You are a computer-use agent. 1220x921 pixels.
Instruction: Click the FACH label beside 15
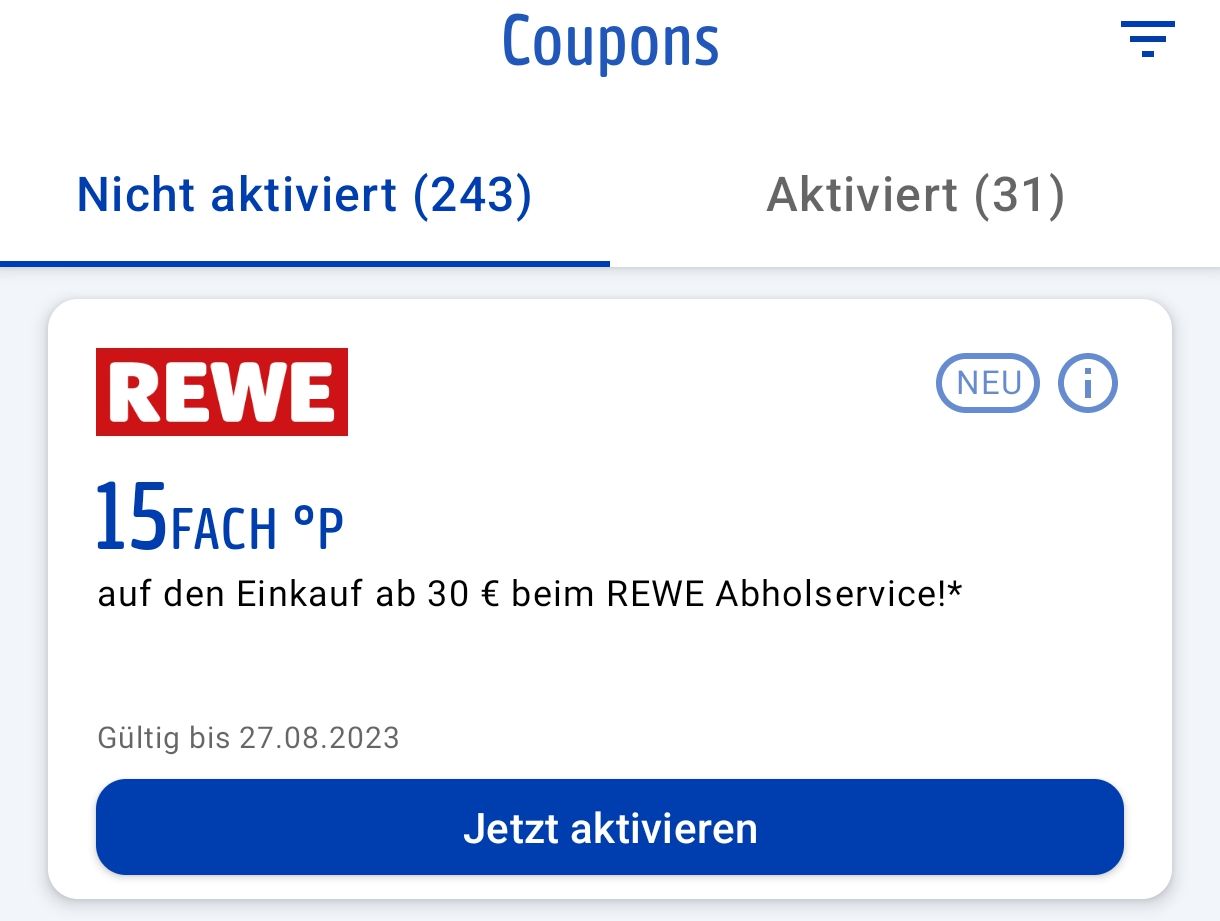coord(223,530)
